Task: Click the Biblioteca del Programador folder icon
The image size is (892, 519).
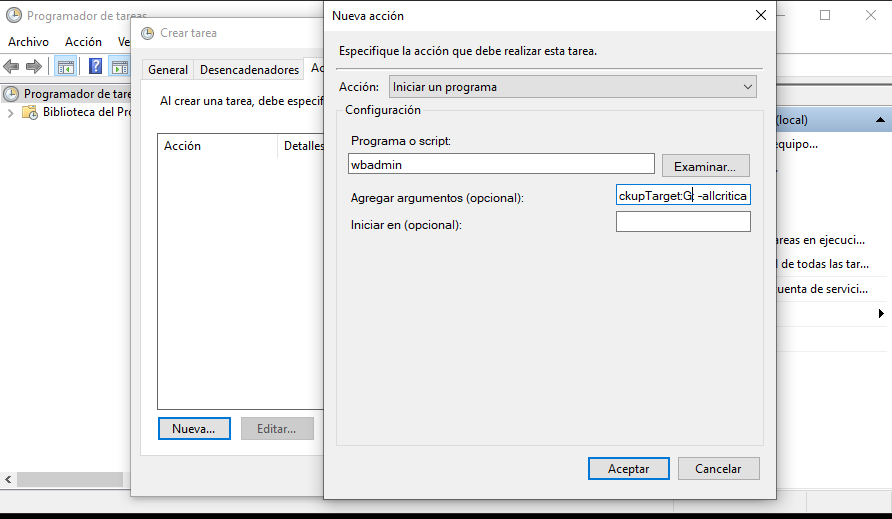Action: coord(31,113)
